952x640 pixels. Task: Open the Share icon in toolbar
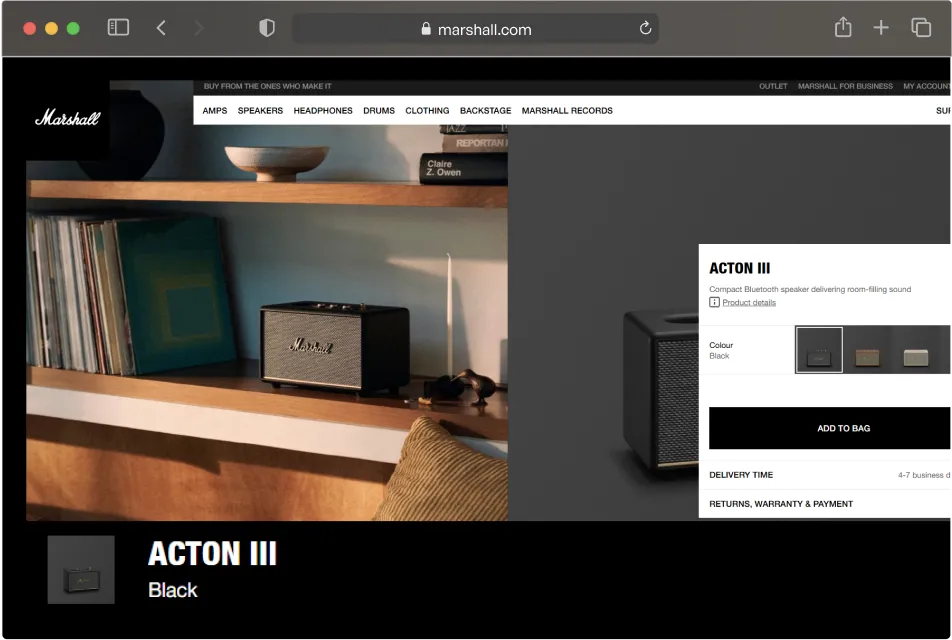point(843,28)
